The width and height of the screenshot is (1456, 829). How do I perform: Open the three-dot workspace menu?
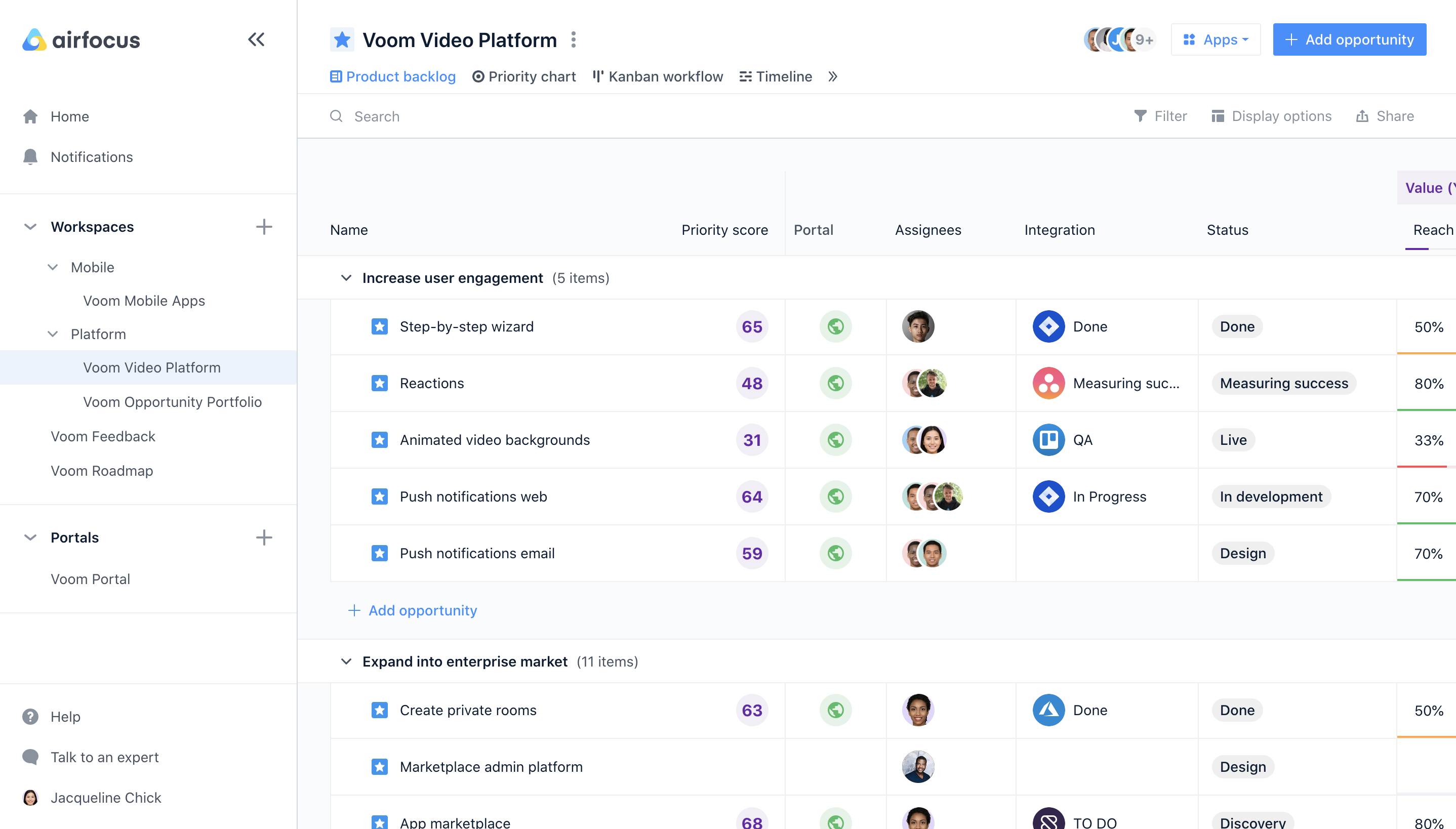point(574,40)
